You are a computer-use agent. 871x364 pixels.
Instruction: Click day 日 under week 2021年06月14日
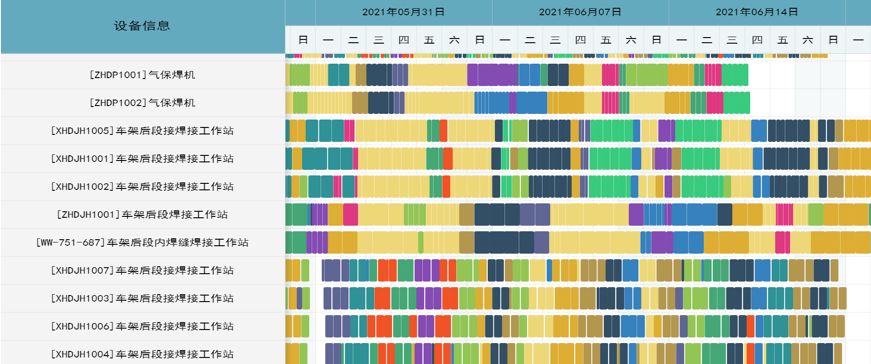click(x=833, y=39)
